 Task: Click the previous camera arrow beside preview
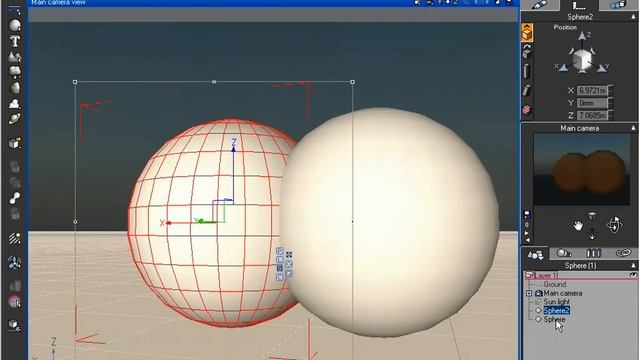tap(527, 240)
